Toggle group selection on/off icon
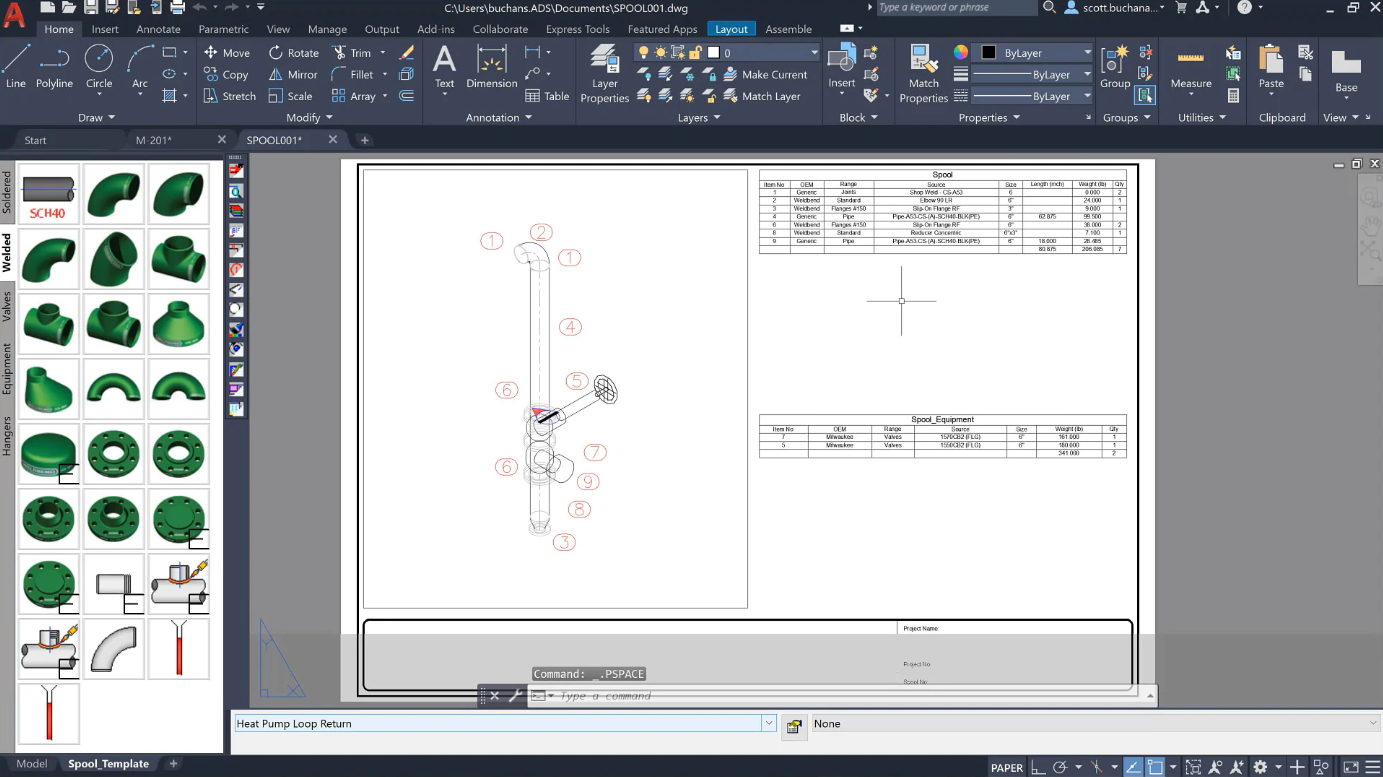Image resolution: width=1383 pixels, height=777 pixels. pos(1145,96)
